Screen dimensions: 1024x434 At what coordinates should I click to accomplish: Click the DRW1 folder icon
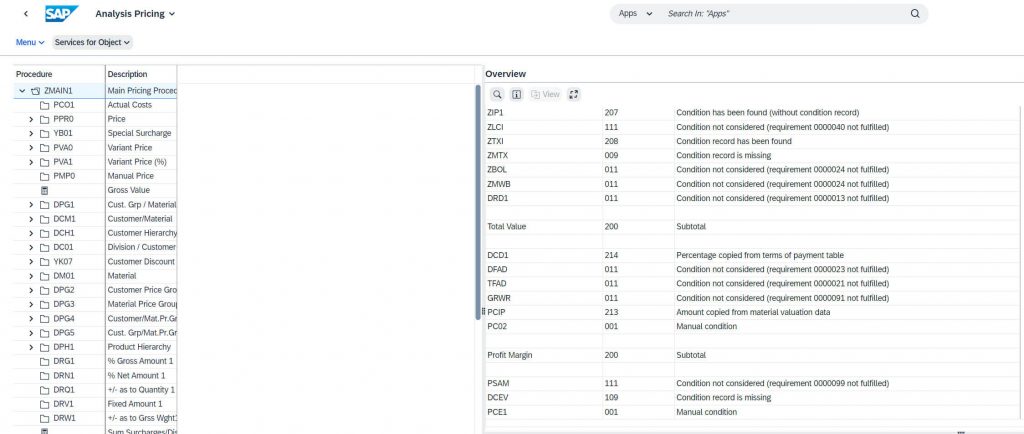click(x=44, y=418)
